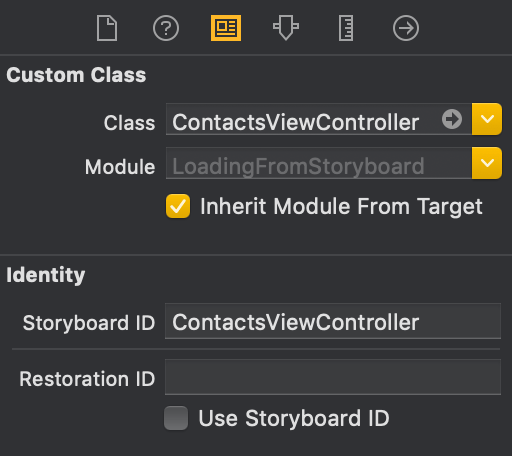Click the Storyboard ID label
Viewport: 512px width, 456px height.
point(89,323)
